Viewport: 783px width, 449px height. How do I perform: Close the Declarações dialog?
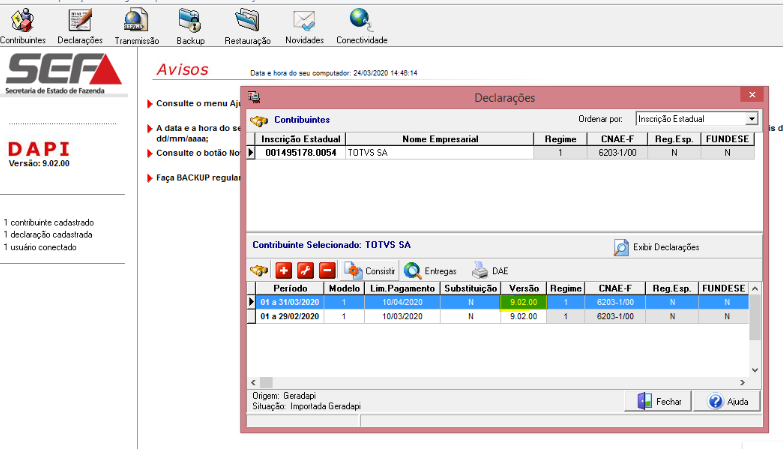[x=752, y=95]
